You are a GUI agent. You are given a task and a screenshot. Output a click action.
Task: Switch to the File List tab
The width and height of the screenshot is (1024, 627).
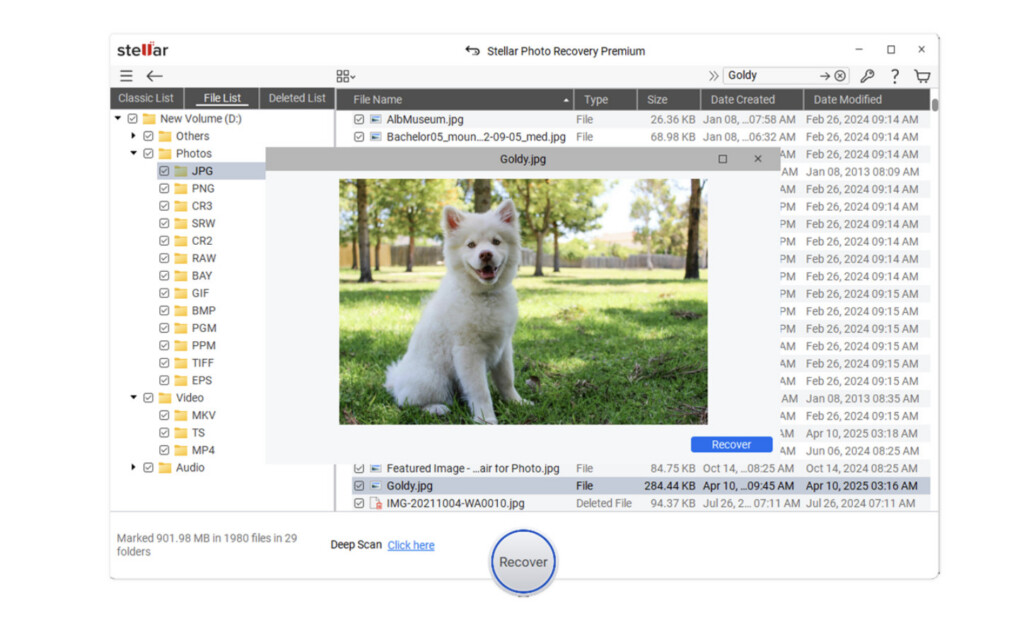222,98
